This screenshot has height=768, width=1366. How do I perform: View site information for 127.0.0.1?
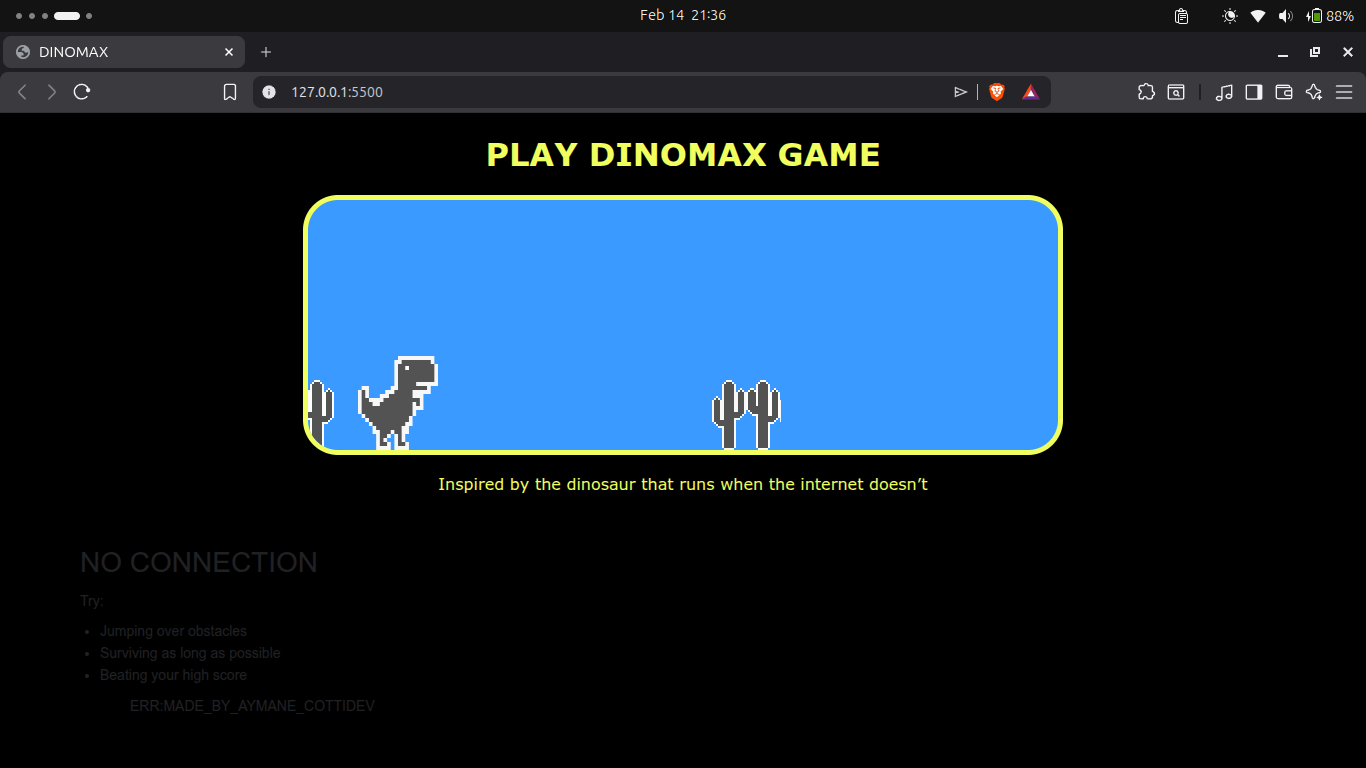point(268,92)
